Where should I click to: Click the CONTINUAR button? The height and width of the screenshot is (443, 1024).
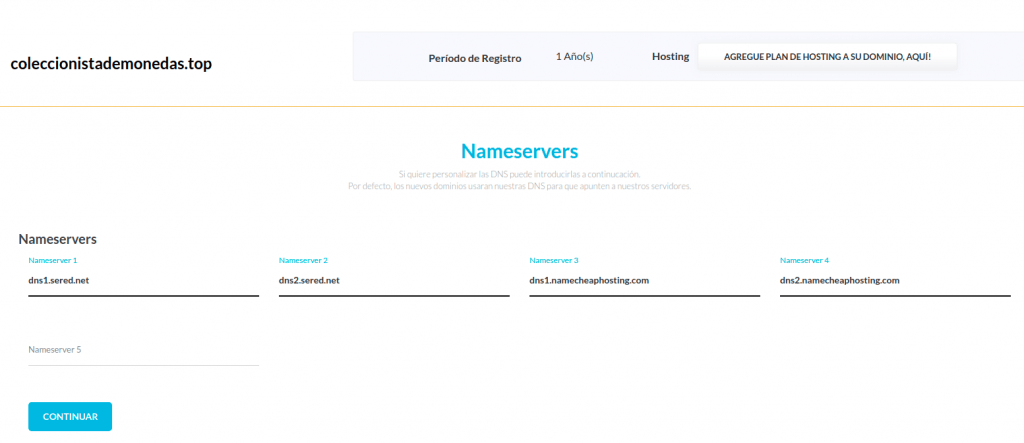(70, 416)
